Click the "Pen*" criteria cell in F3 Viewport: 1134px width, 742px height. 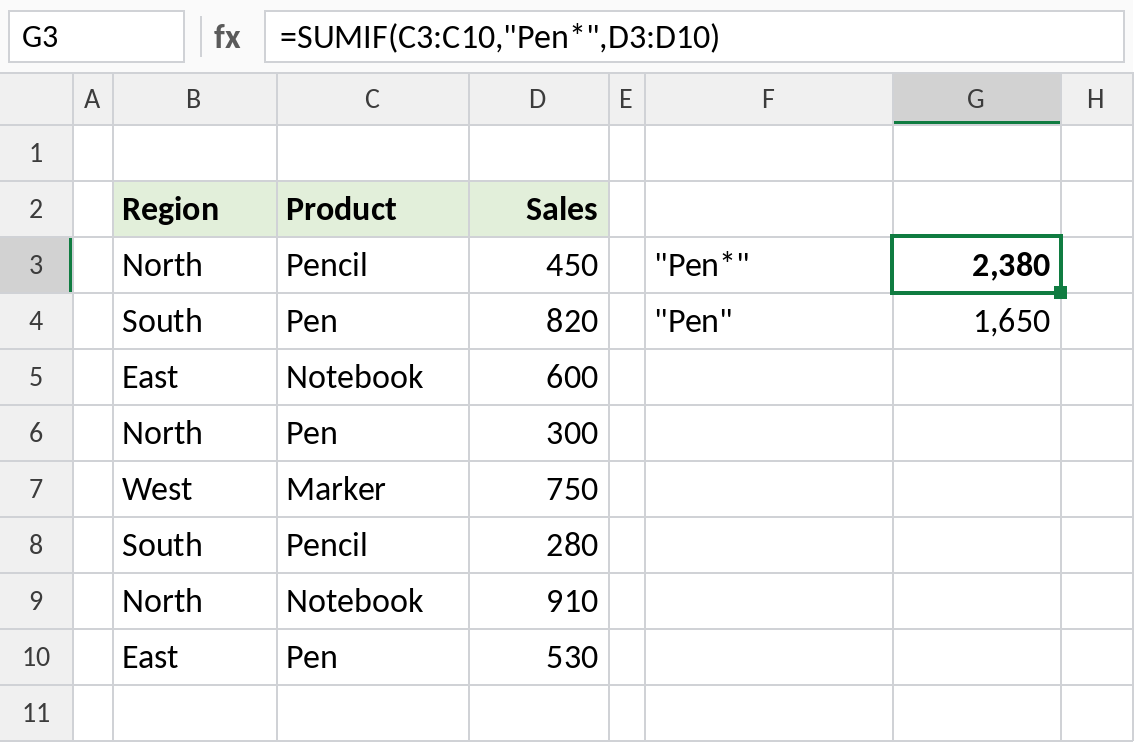[x=769, y=265]
